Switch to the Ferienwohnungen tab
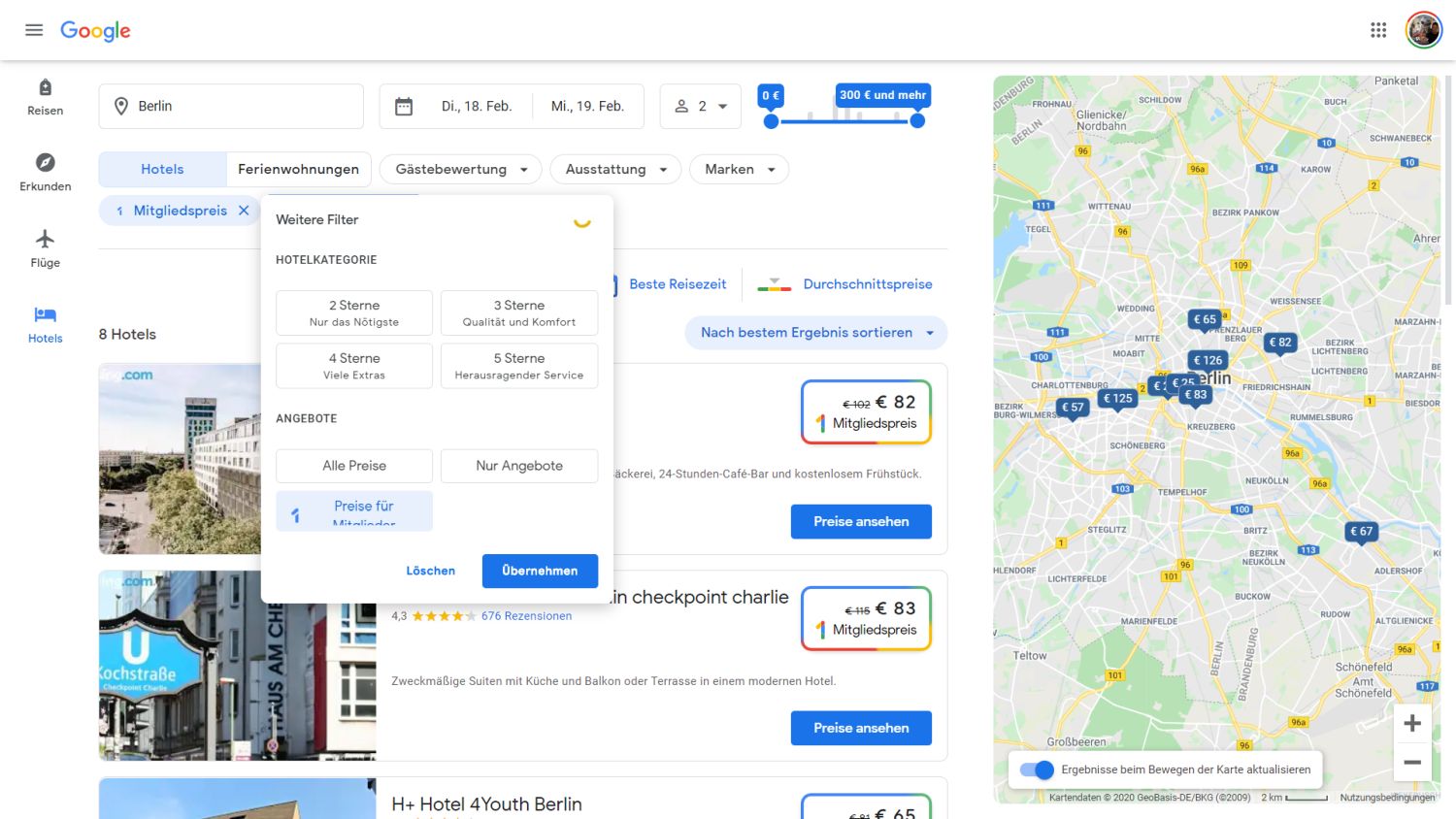The height and width of the screenshot is (819, 1456). [298, 170]
